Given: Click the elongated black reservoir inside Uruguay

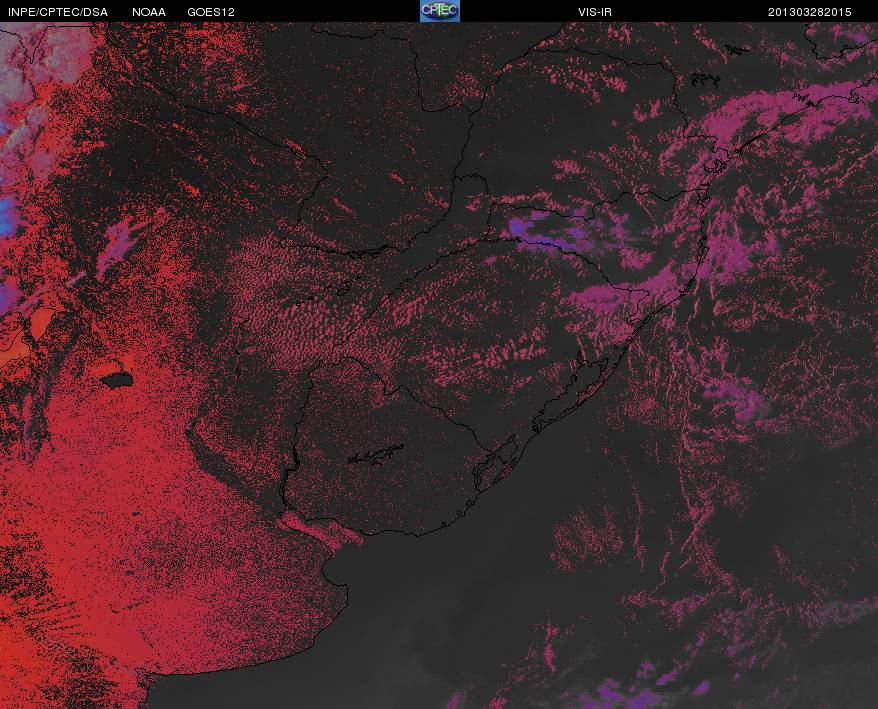Looking at the screenshot, I should (376, 455).
